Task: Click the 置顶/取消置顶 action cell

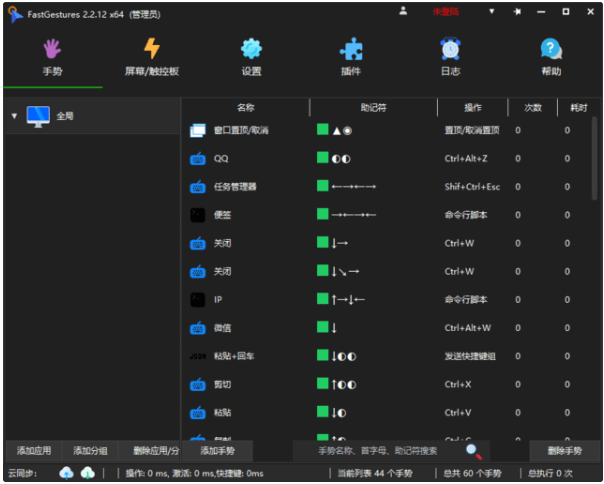Action: point(472,130)
